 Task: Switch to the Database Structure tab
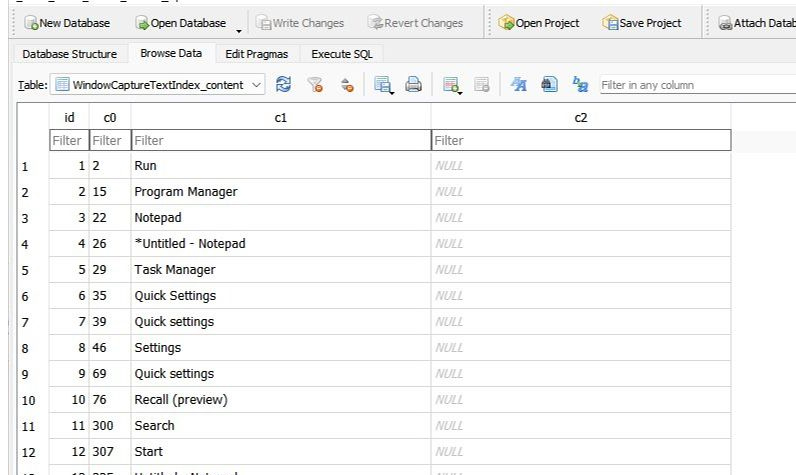69,54
